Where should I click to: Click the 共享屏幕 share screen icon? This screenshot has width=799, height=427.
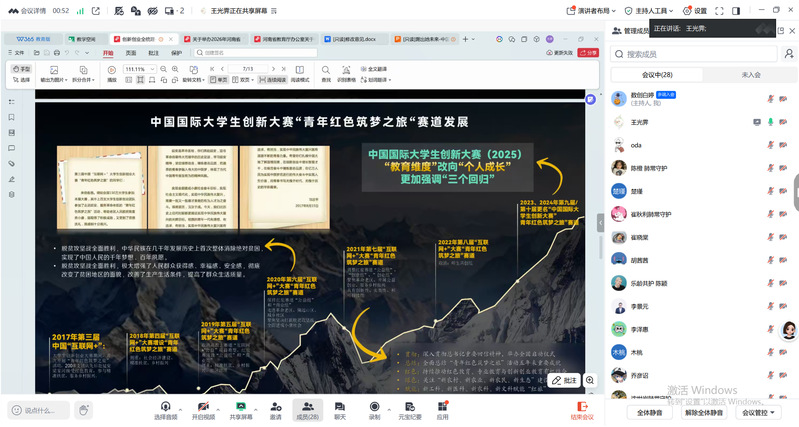tap(241, 410)
